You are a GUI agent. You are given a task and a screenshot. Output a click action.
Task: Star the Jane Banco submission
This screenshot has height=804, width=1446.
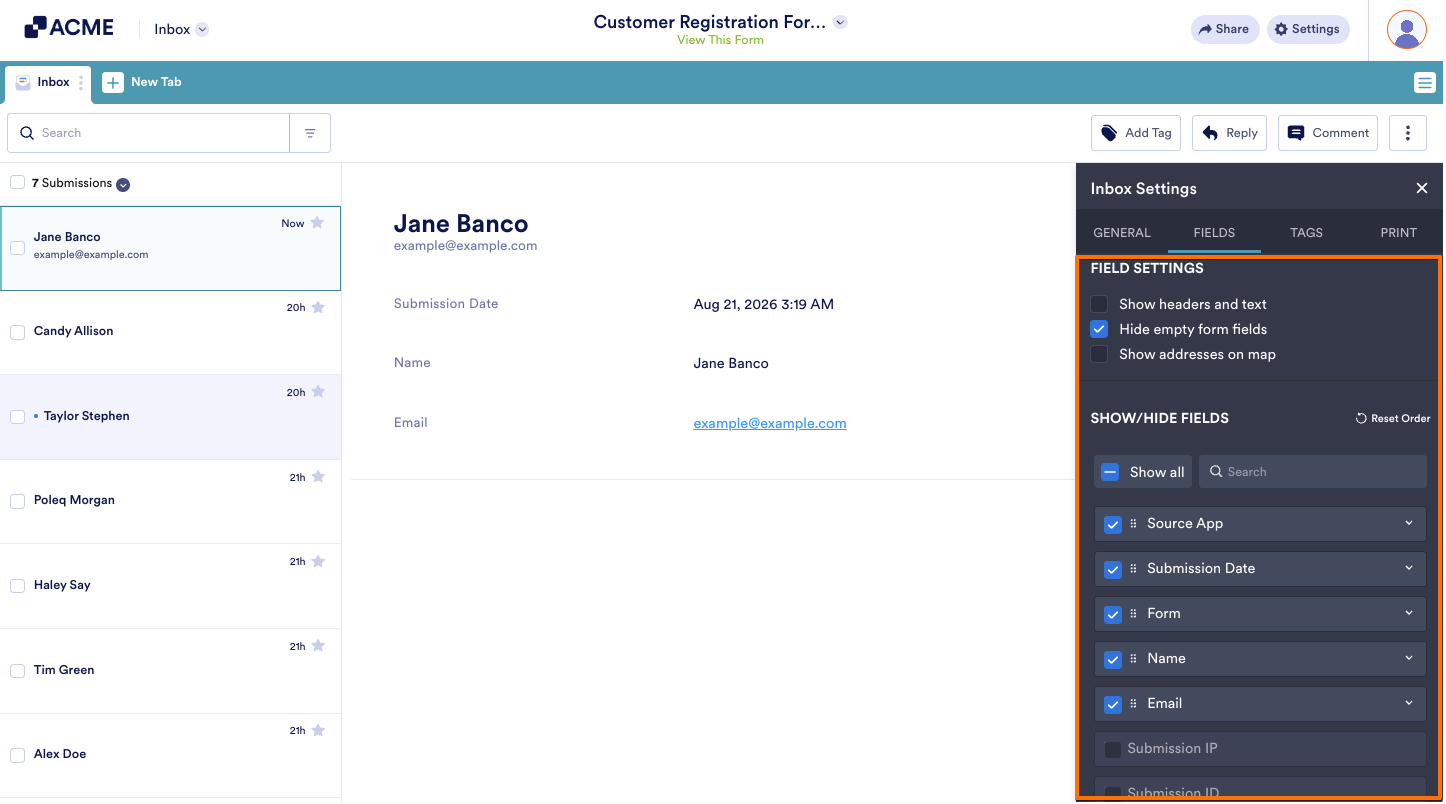[x=317, y=223]
